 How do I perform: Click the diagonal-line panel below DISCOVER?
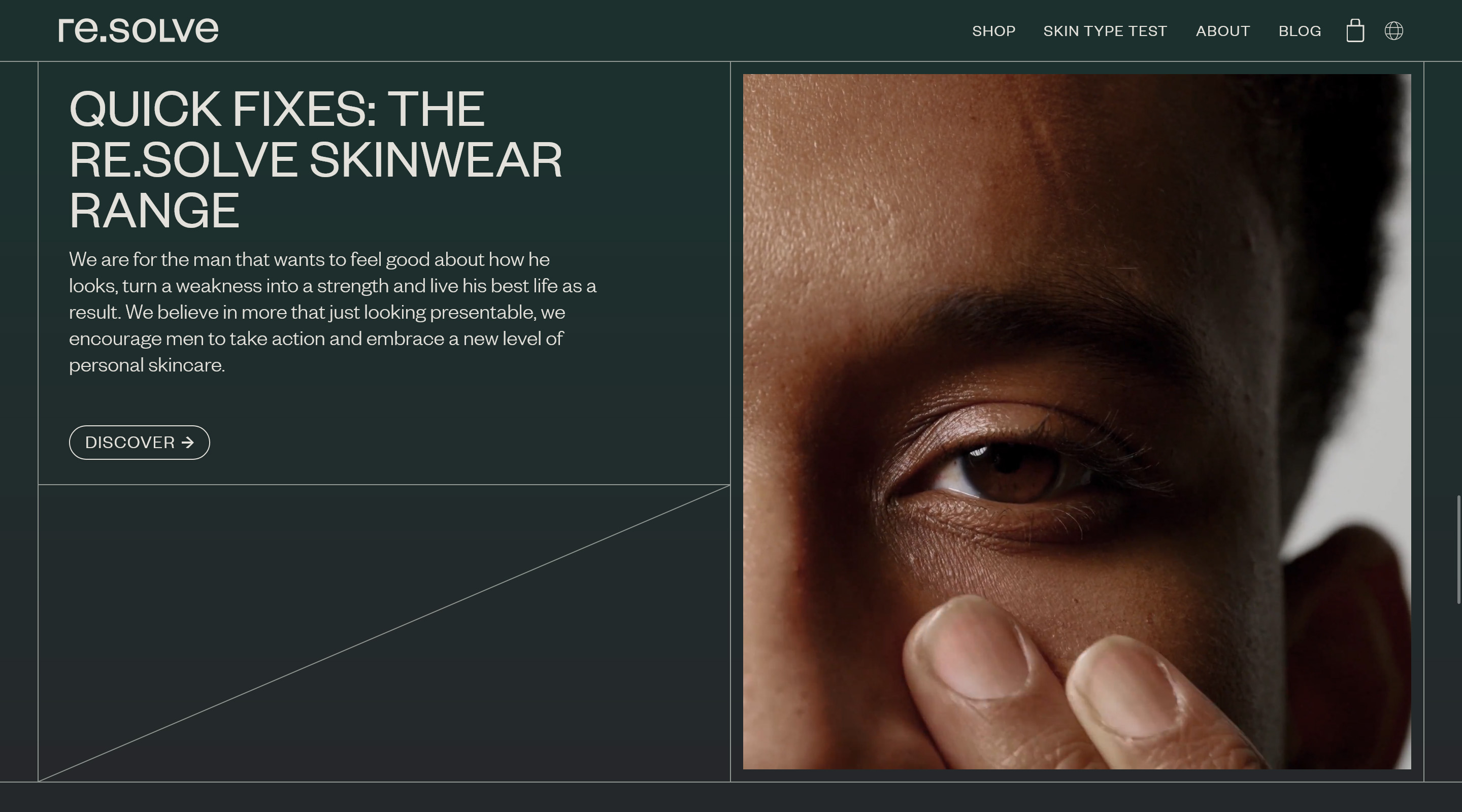[x=384, y=633]
